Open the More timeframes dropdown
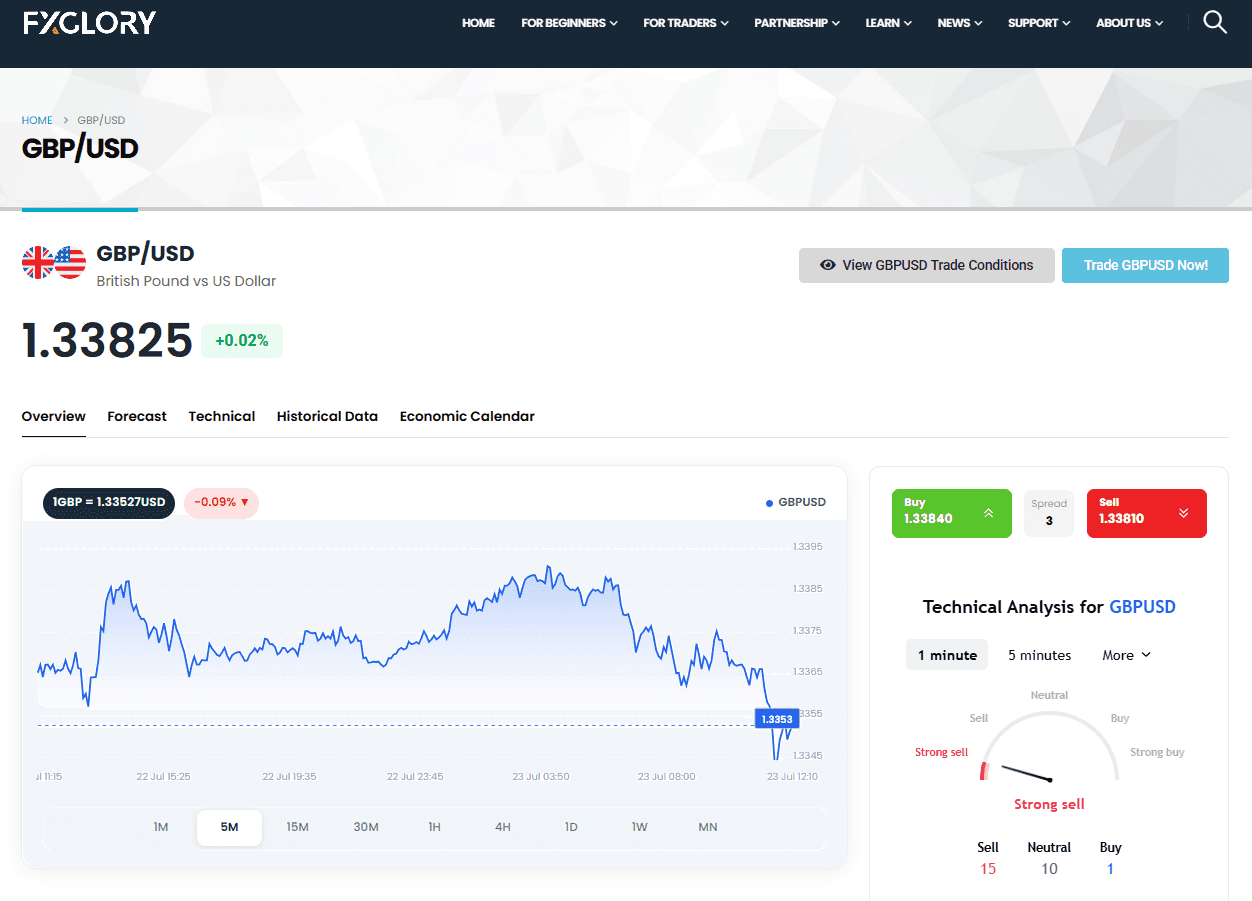This screenshot has height=901, width=1252. [1127, 655]
